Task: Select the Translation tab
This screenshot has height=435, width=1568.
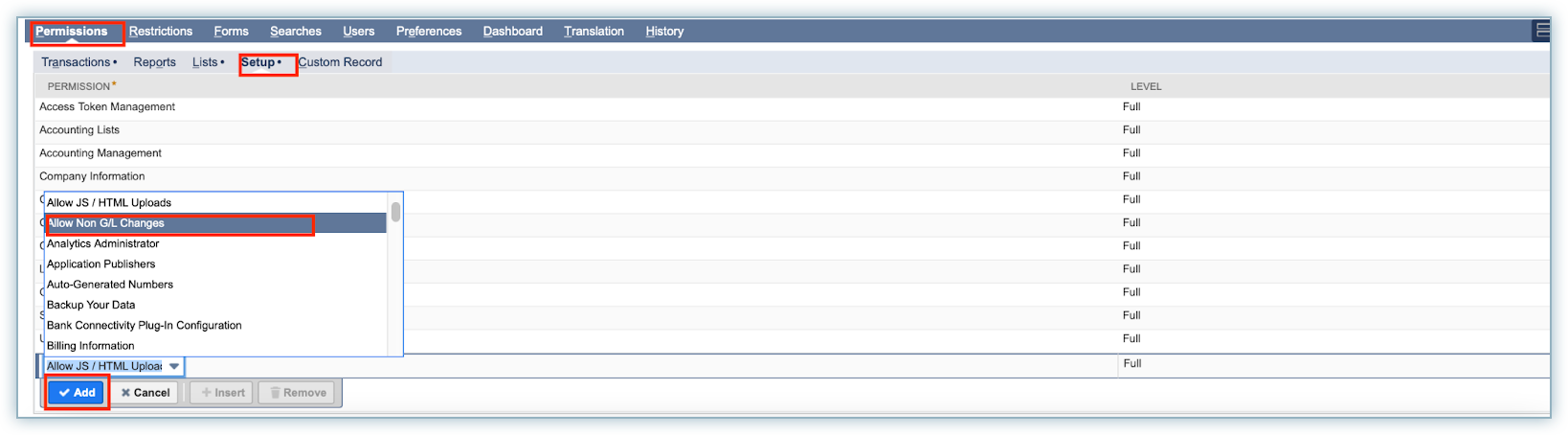Action: [x=594, y=32]
